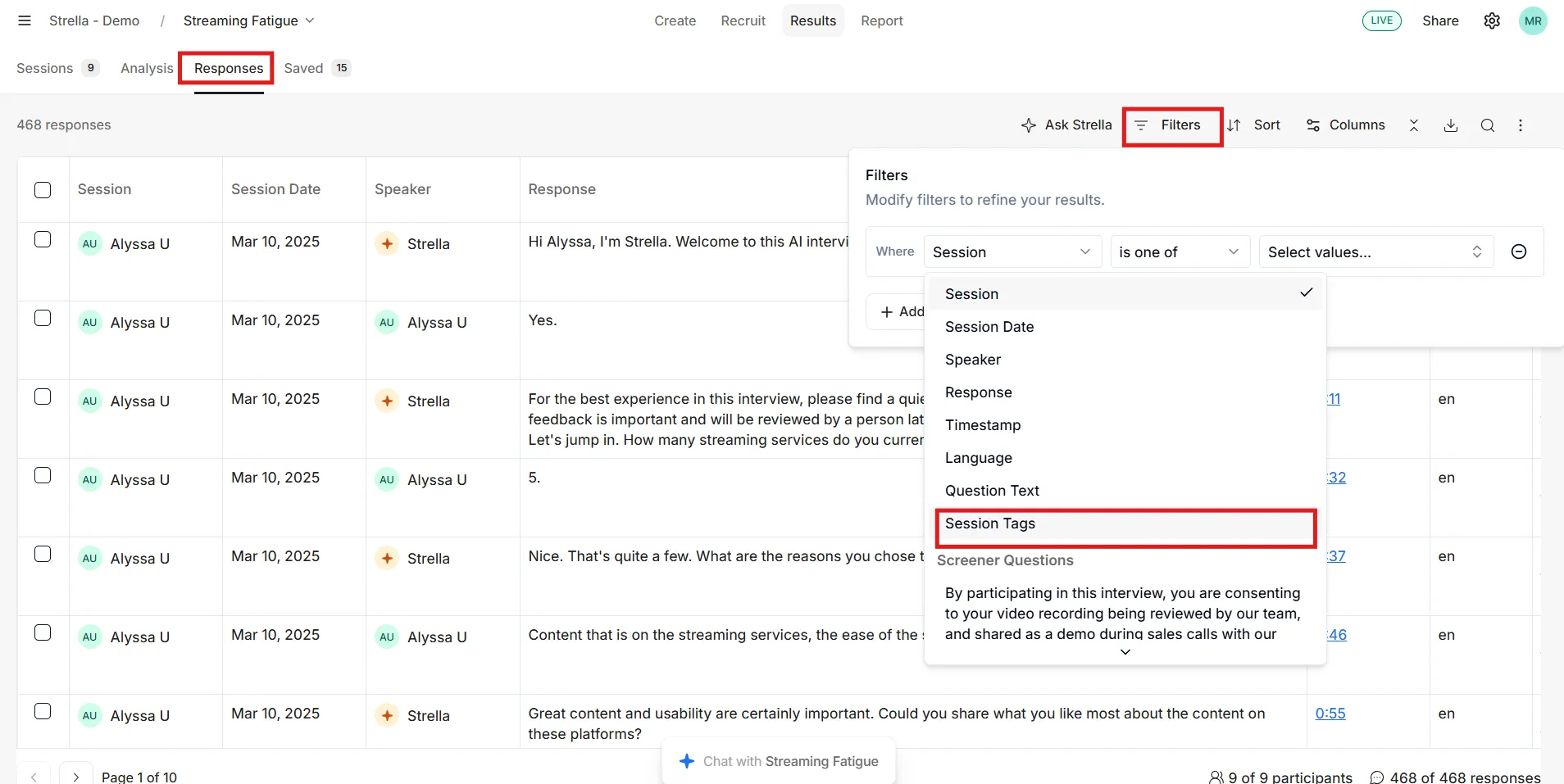The width and height of the screenshot is (1564, 784).
Task: Check the row starting 'Nice. That's quite a few'
Action: [43, 554]
